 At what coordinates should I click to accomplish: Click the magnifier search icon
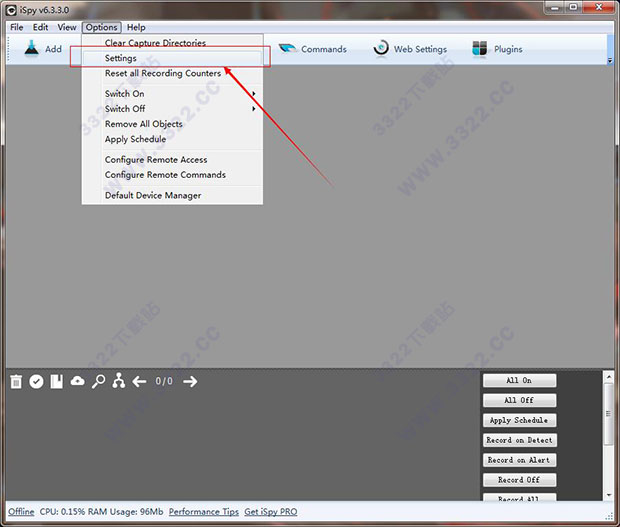tap(98, 382)
